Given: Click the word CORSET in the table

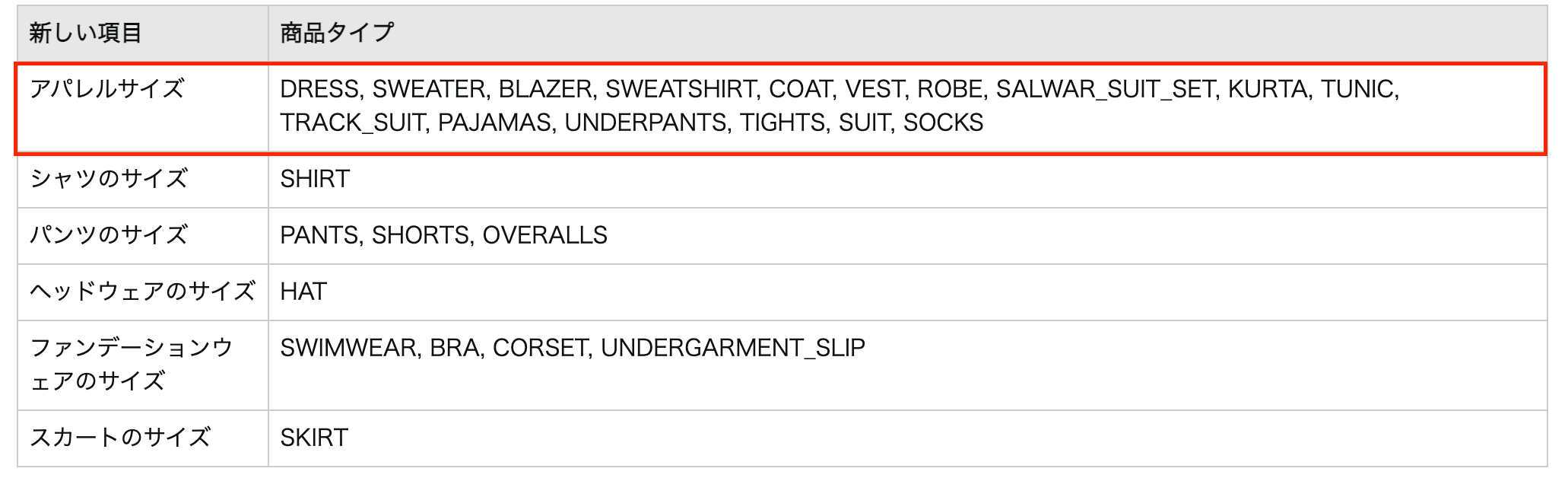Looking at the screenshot, I should coord(540,348).
